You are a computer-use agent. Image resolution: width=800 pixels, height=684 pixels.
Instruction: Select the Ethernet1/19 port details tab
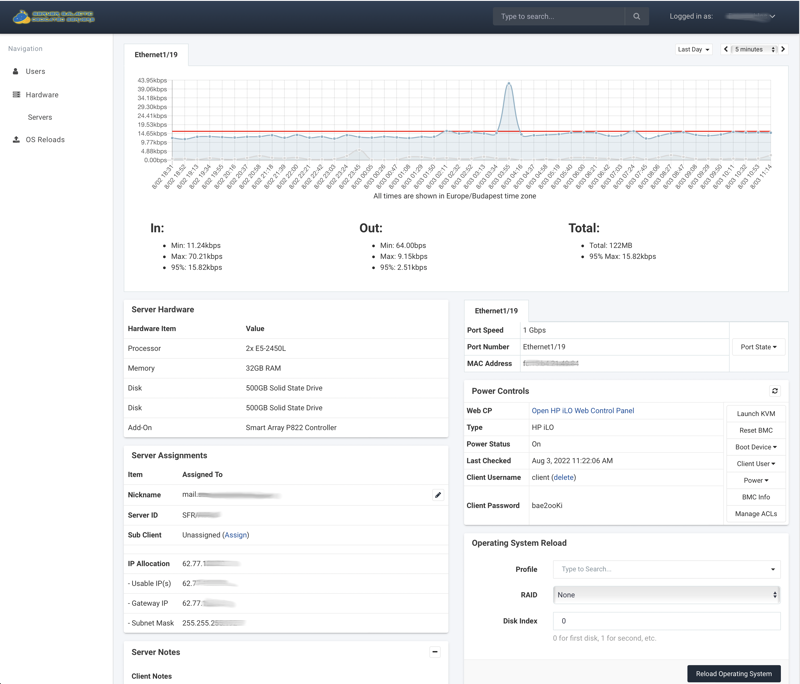coord(496,311)
